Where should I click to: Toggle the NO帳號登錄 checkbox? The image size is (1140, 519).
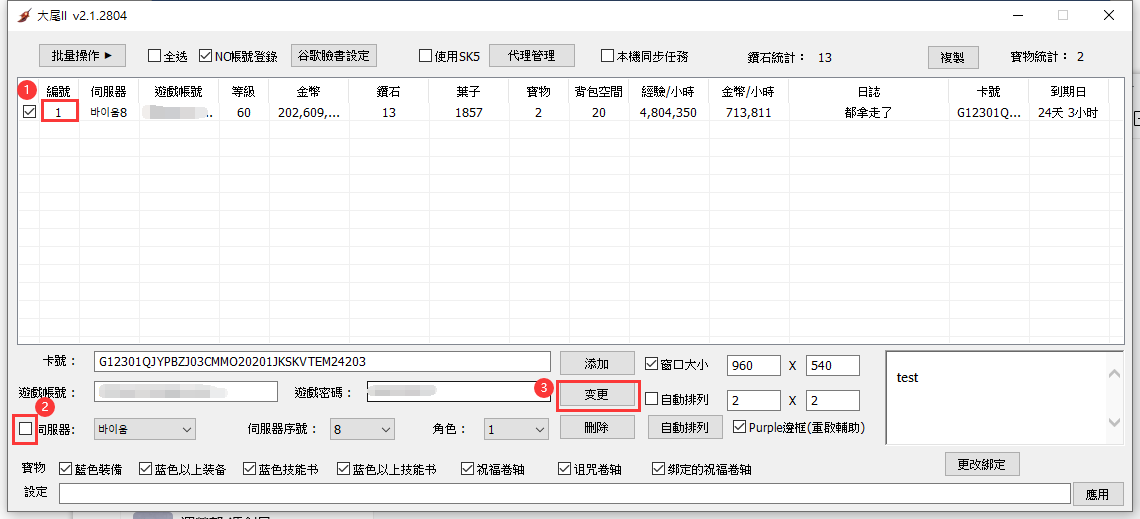click(x=206, y=57)
